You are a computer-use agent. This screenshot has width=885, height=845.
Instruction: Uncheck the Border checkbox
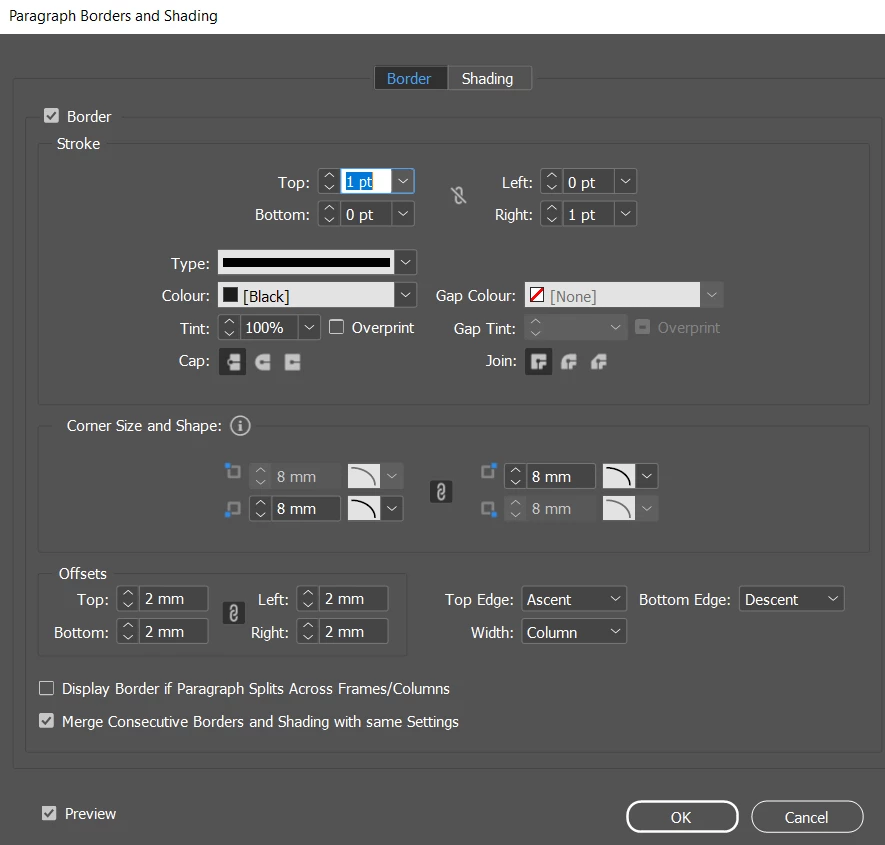[51, 116]
